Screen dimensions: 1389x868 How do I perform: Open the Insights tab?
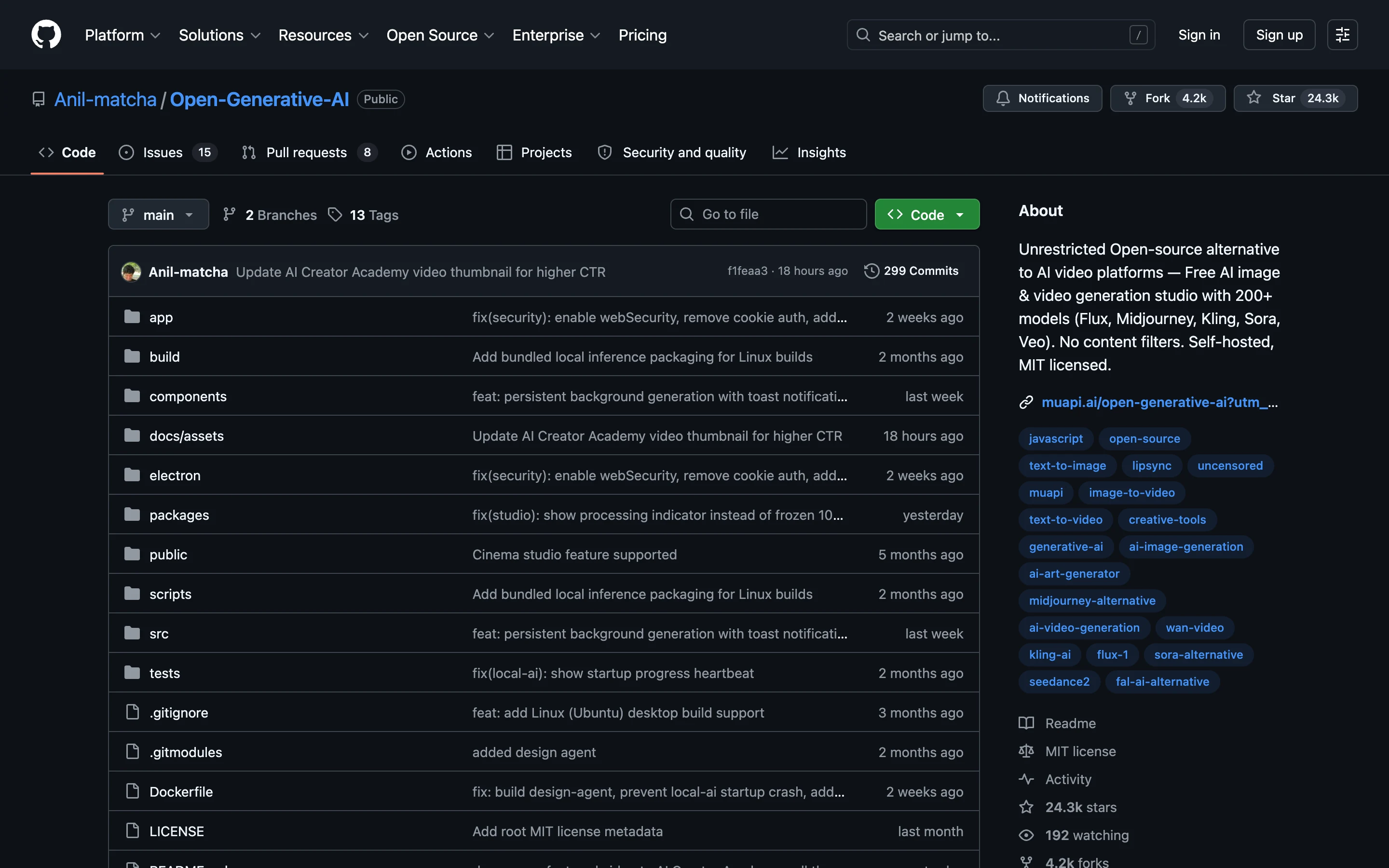pyautogui.click(x=809, y=152)
